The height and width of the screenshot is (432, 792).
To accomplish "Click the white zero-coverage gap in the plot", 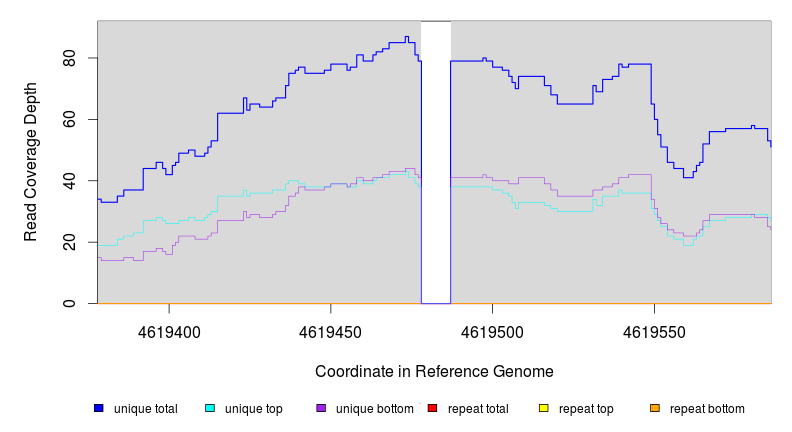I will point(436,160).
